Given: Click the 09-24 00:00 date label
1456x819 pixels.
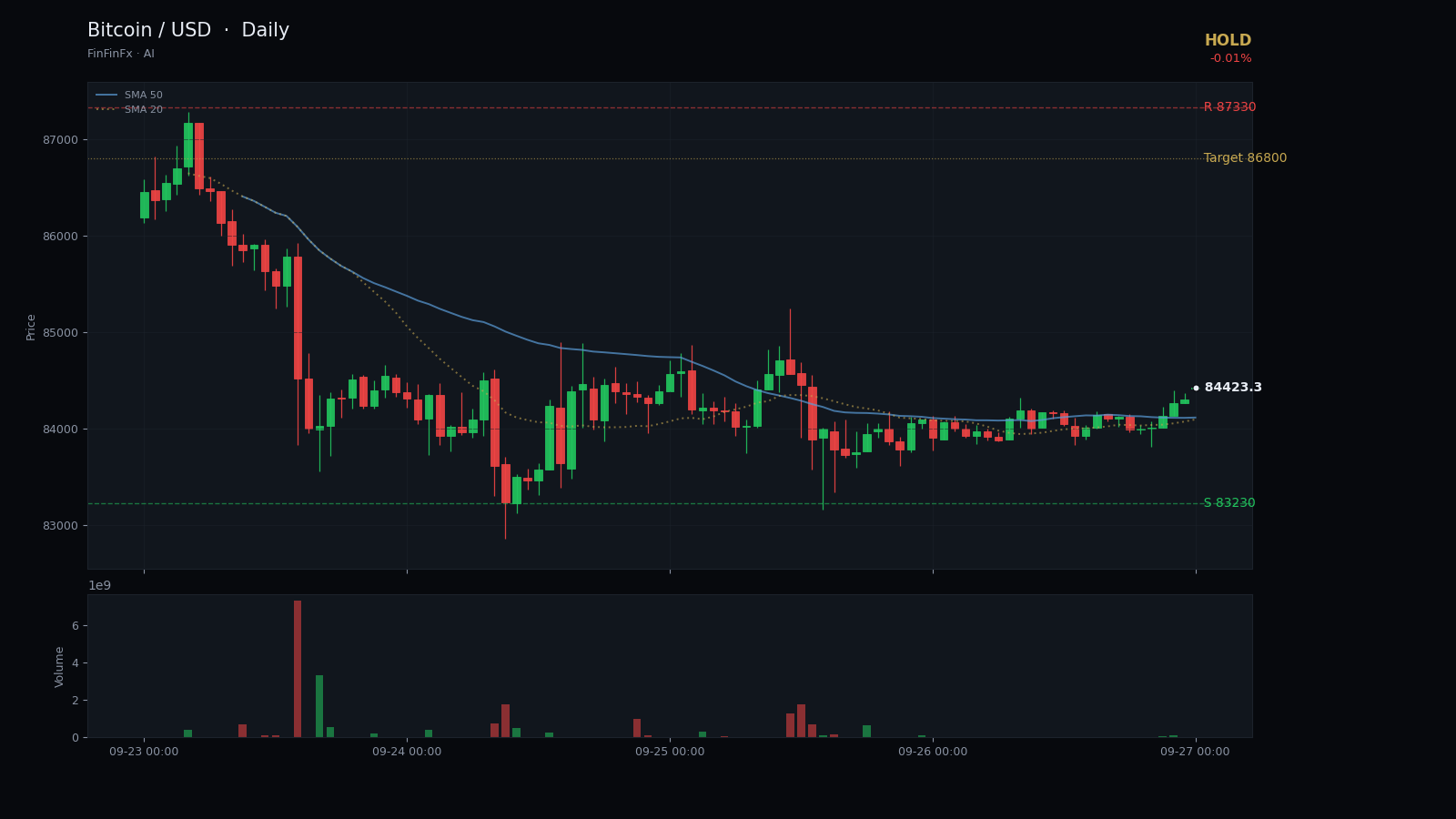Looking at the screenshot, I should pos(407,752).
